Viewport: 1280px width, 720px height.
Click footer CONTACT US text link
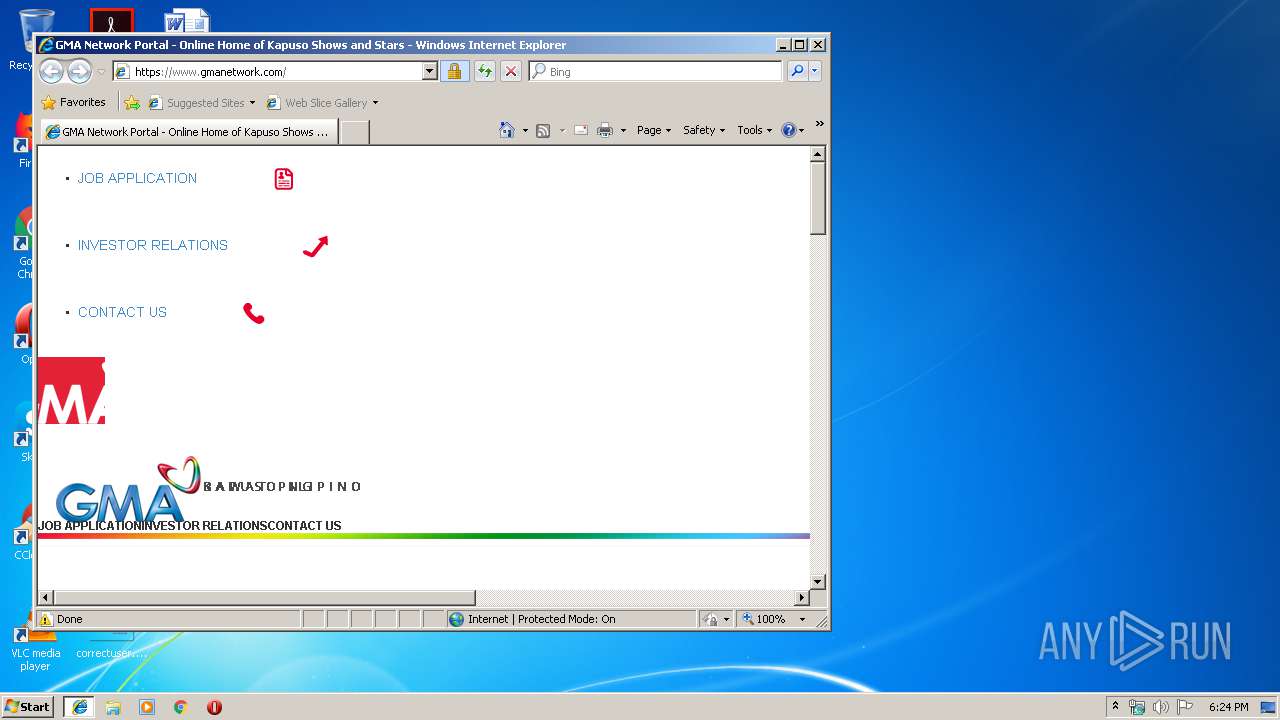click(x=305, y=526)
